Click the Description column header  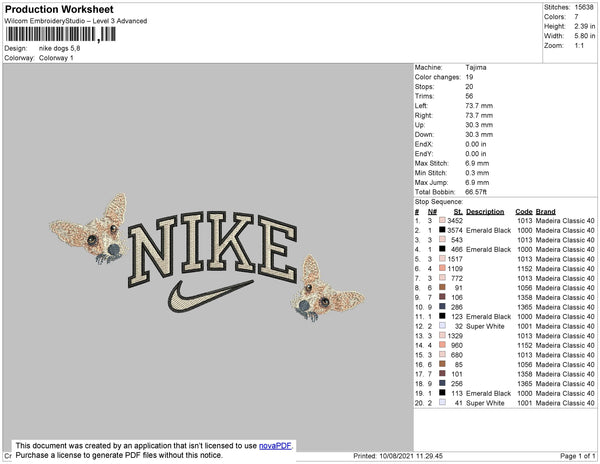(x=485, y=212)
